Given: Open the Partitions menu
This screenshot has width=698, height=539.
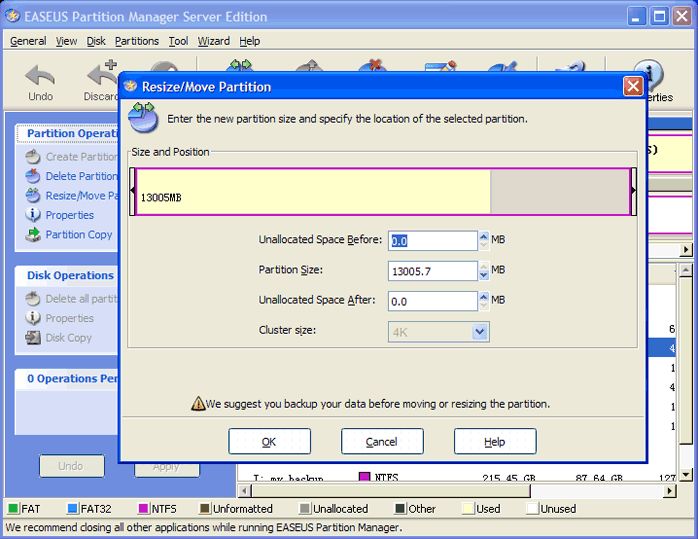Looking at the screenshot, I should pos(137,41).
